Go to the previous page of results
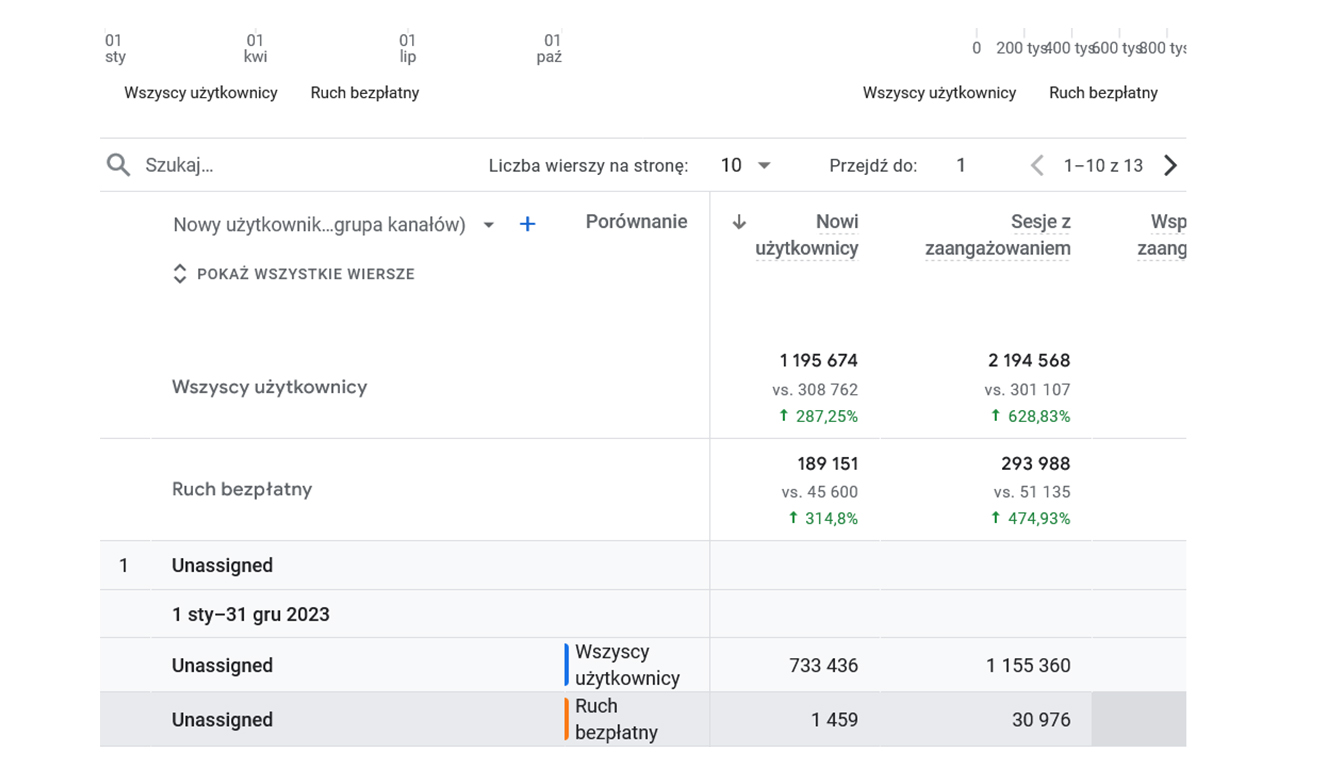The height and width of the screenshot is (782, 1324). tap(1037, 165)
